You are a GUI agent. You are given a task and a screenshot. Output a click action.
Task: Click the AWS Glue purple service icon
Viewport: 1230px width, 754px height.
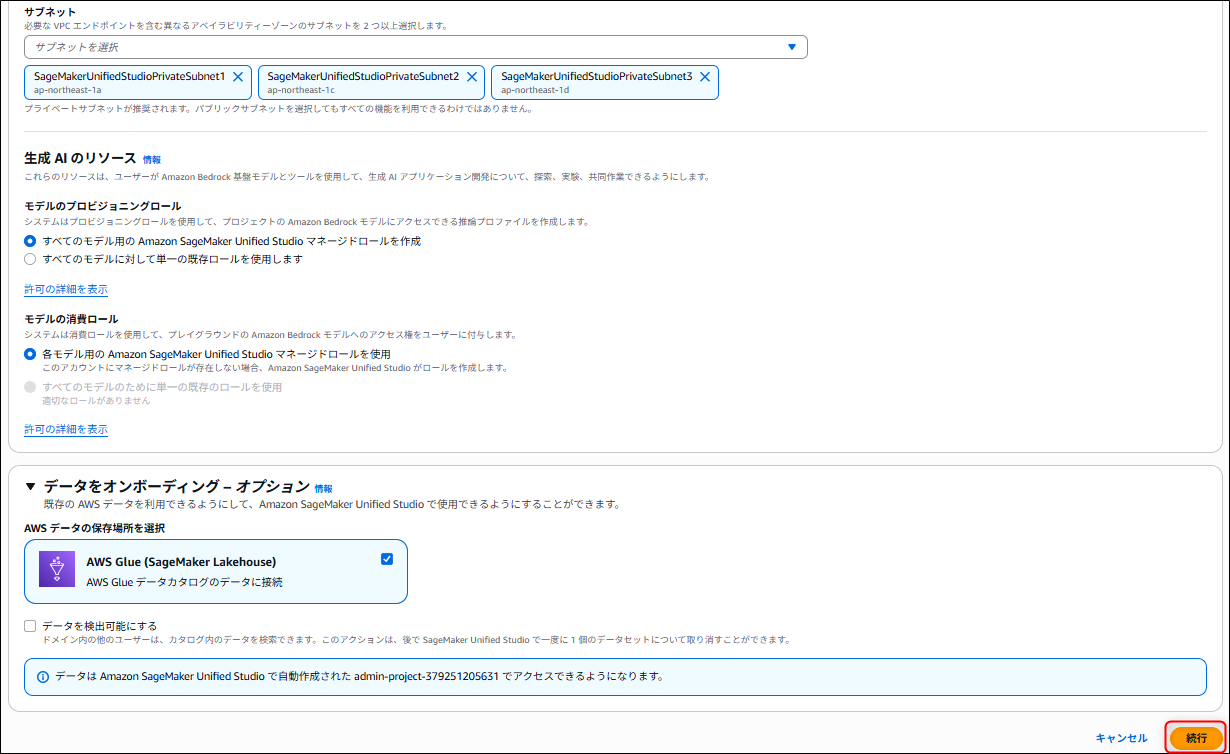57,569
